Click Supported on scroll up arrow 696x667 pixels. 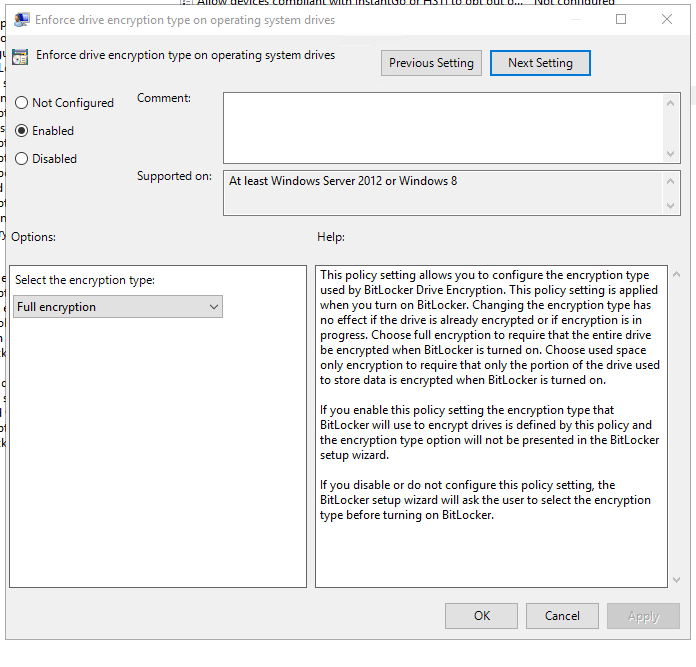671,181
